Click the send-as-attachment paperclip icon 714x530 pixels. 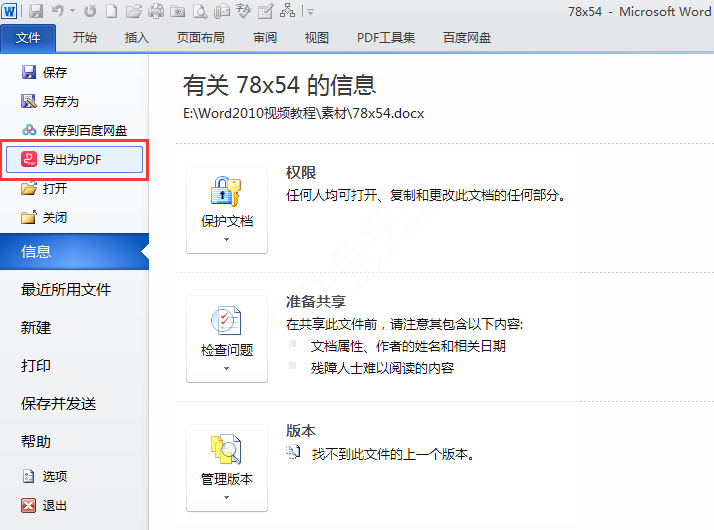[222, 11]
